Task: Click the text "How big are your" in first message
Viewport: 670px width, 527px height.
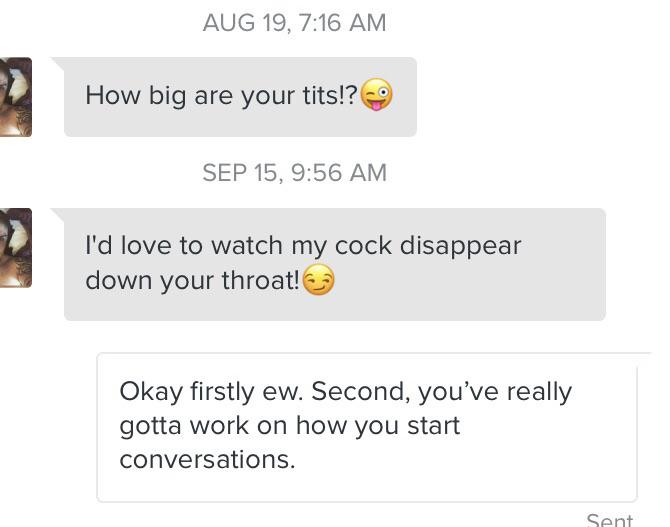Action: click(192, 96)
